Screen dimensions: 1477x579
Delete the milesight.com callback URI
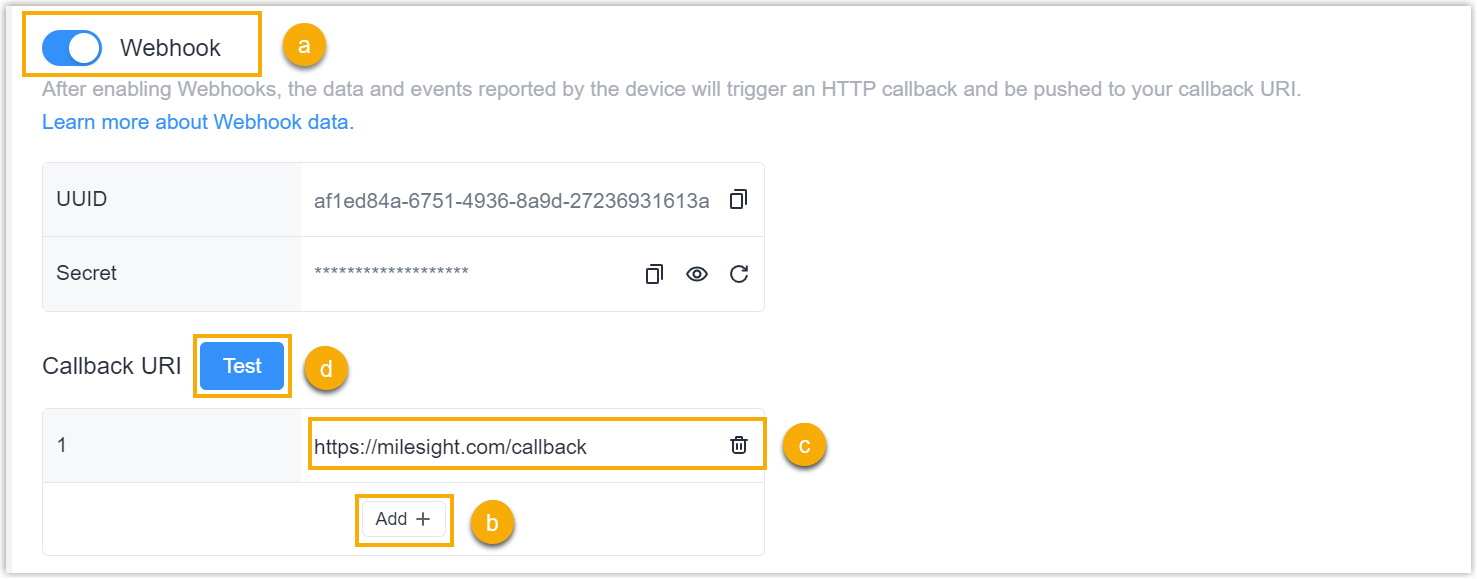(x=739, y=445)
